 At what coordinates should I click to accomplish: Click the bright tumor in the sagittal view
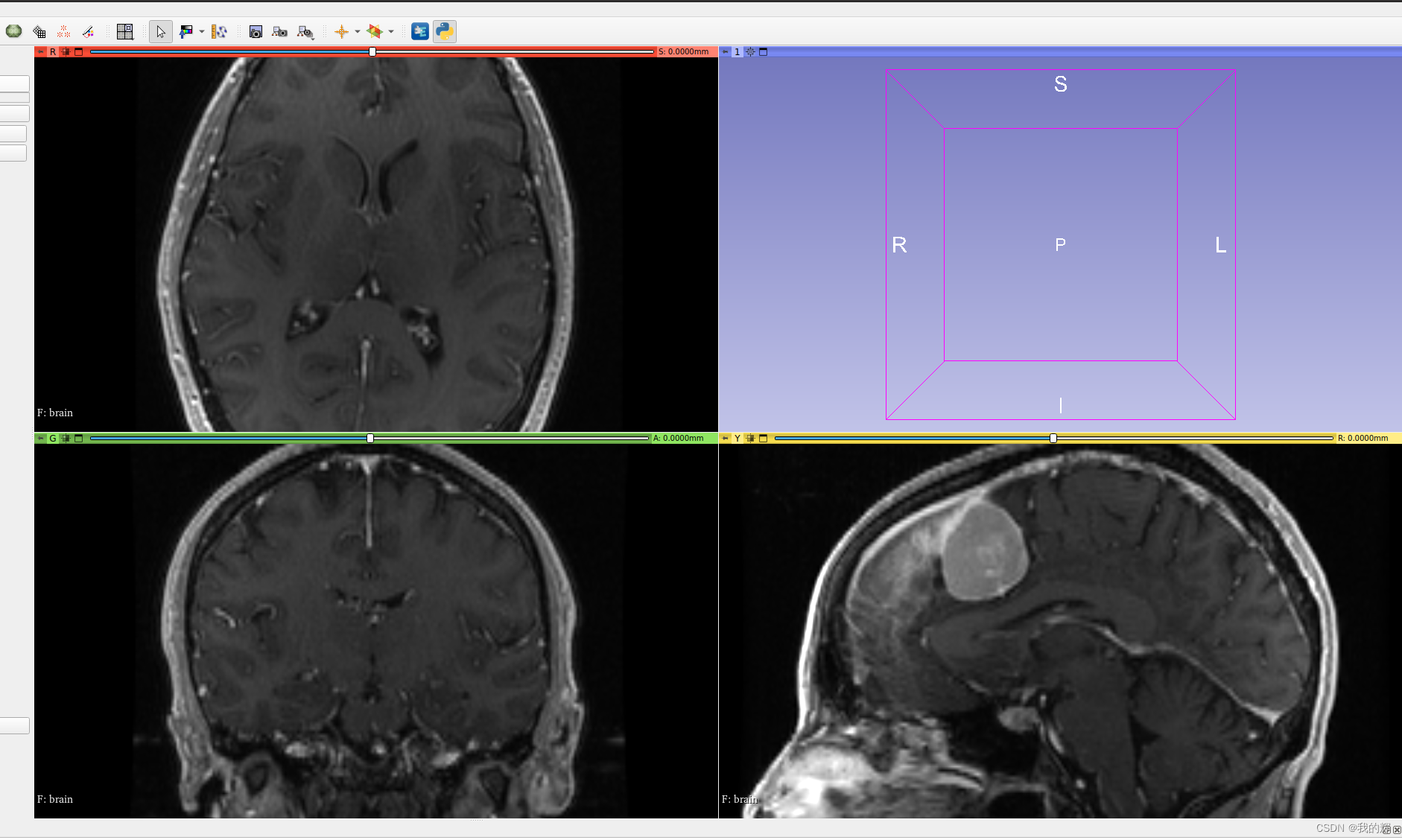click(x=985, y=550)
